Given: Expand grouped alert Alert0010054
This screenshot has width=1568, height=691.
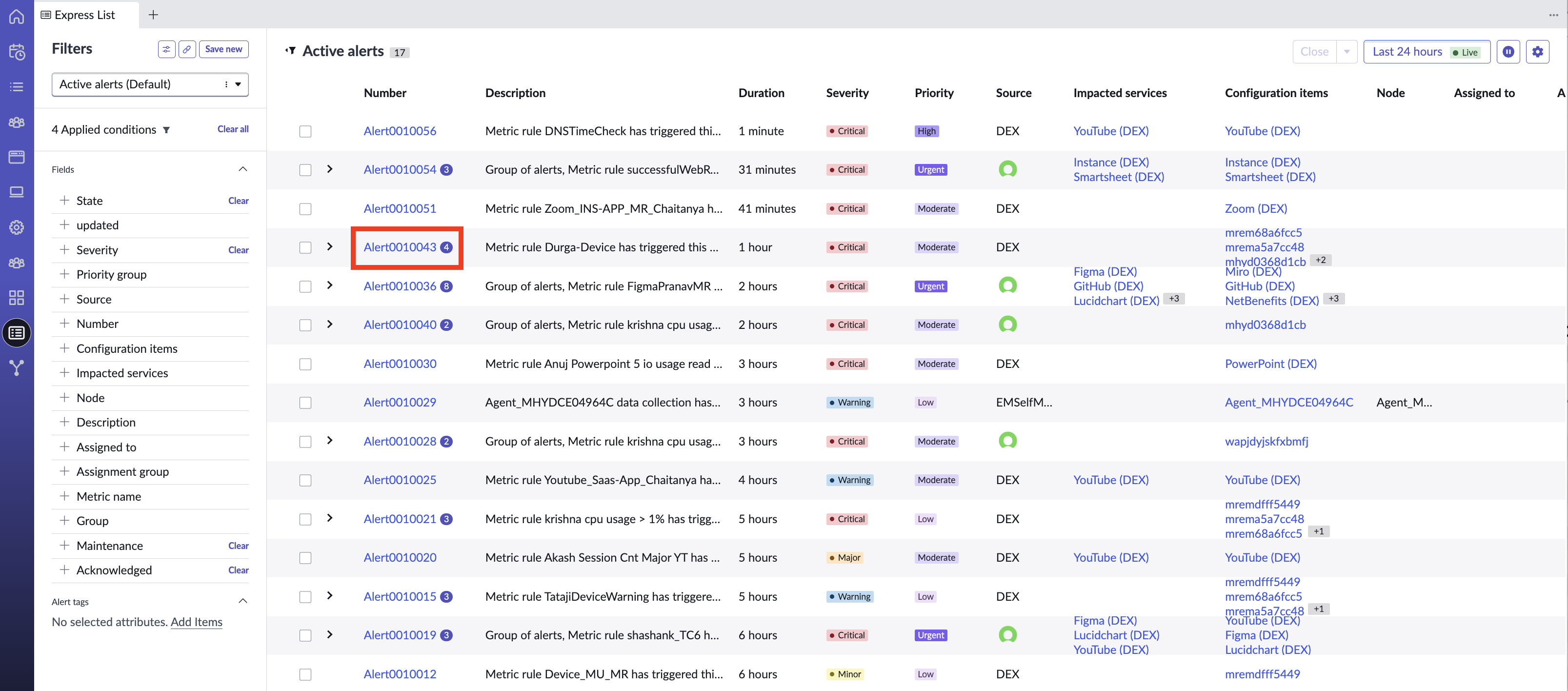Looking at the screenshot, I should coord(330,169).
